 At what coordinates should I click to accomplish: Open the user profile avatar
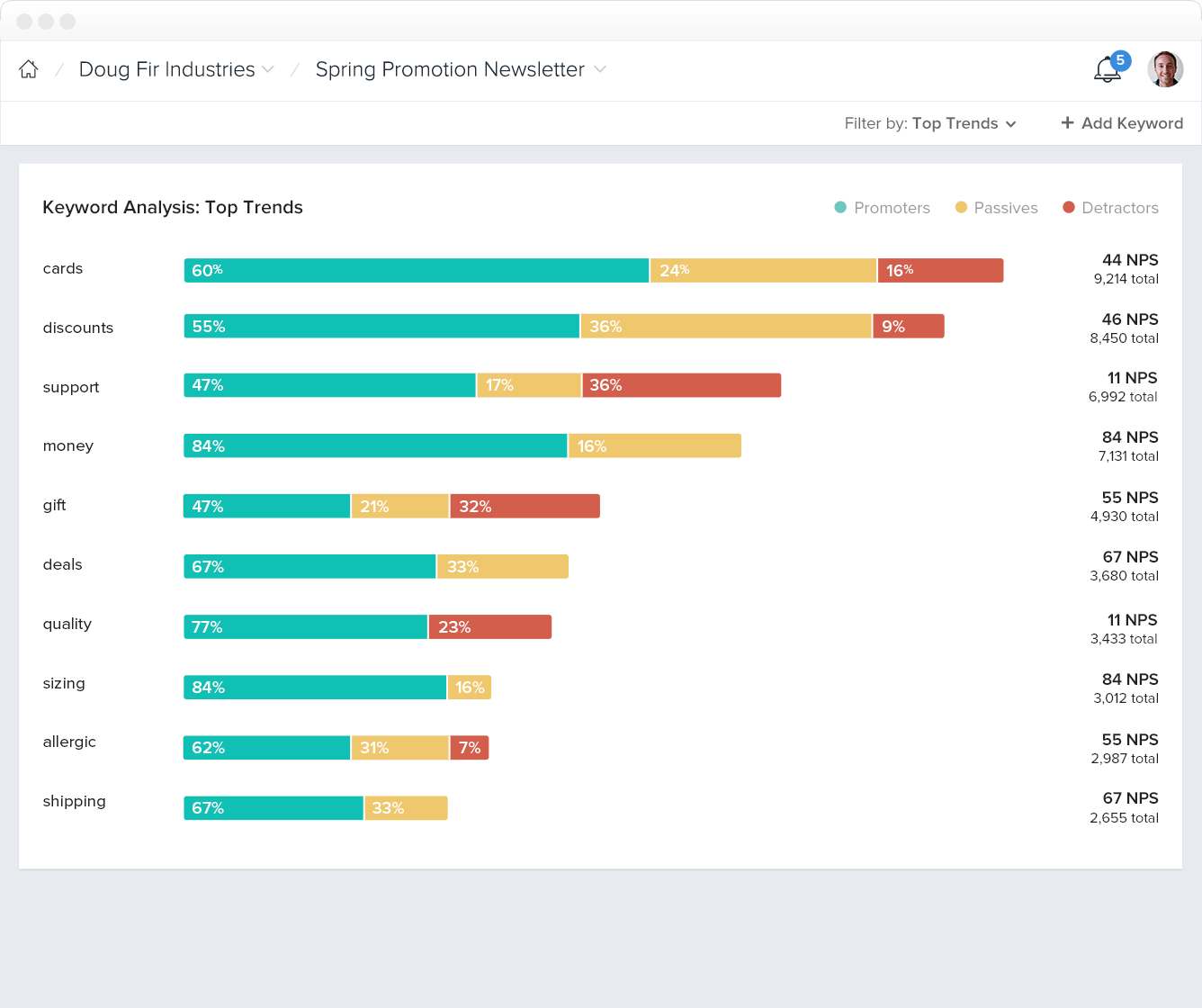[1165, 69]
